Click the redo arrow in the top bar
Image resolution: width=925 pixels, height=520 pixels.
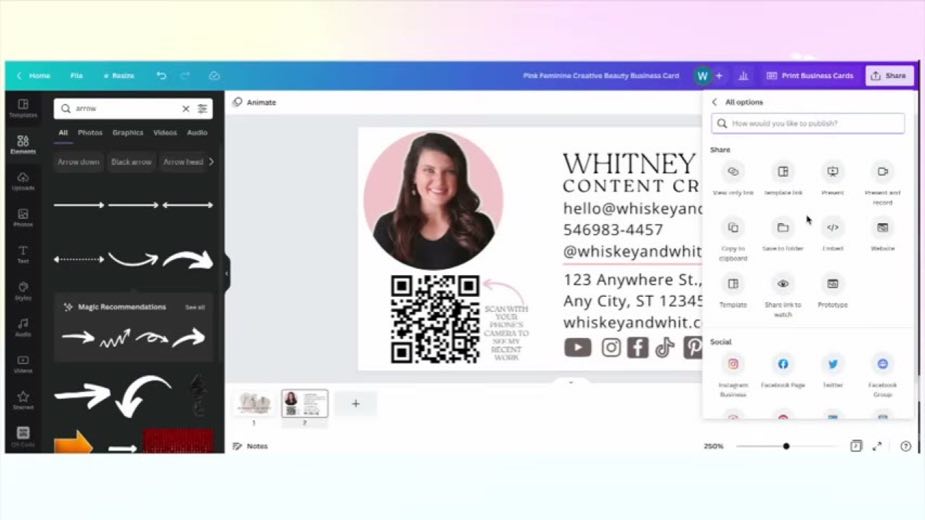pos(185,76)
